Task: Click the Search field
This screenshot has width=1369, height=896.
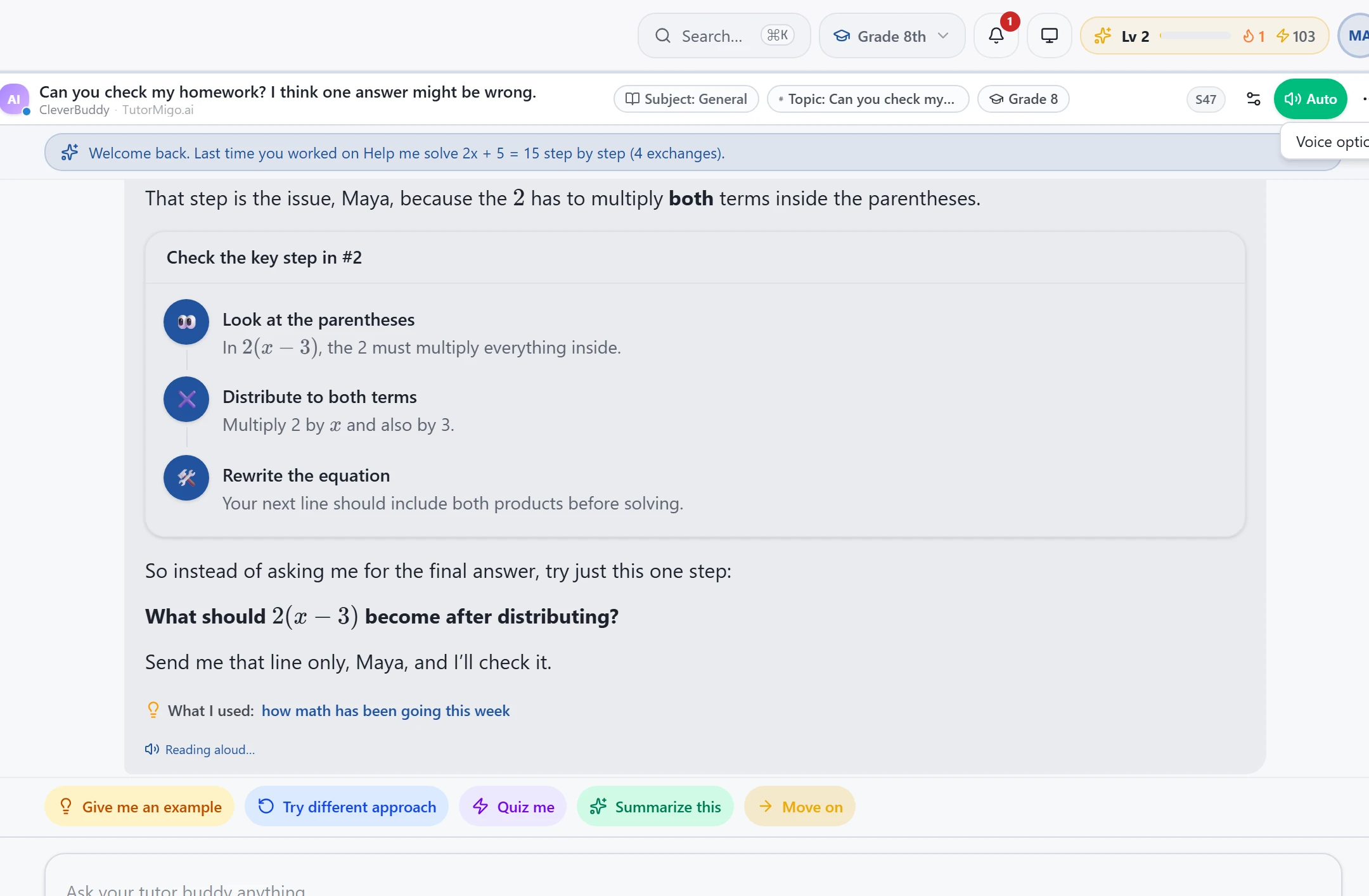Action: pyautogui.click(x=724, y=36)
